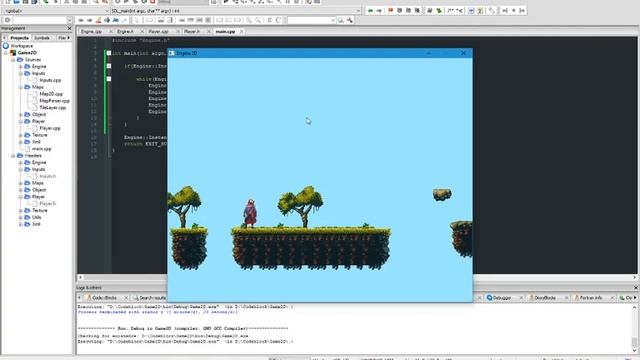The image size is (640, 360).
Task: Select Inputs.h under Headers
Action: [47, 176]
